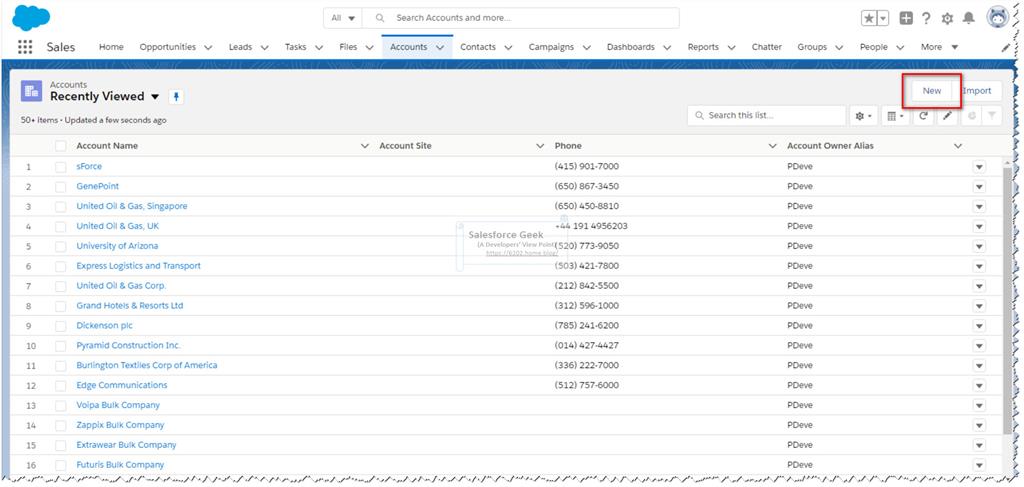Open the Contacts tab
This screenshot has height=487, width=1024.
[477, 47]
